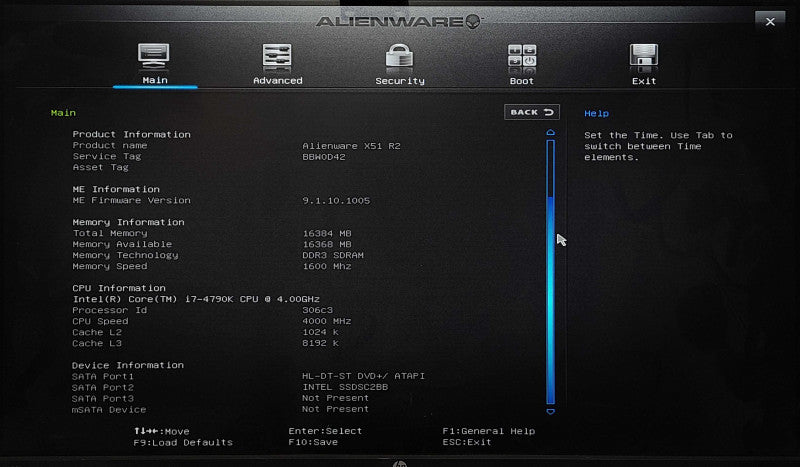Click ESC:Exit hint

[x=467, y=442]
